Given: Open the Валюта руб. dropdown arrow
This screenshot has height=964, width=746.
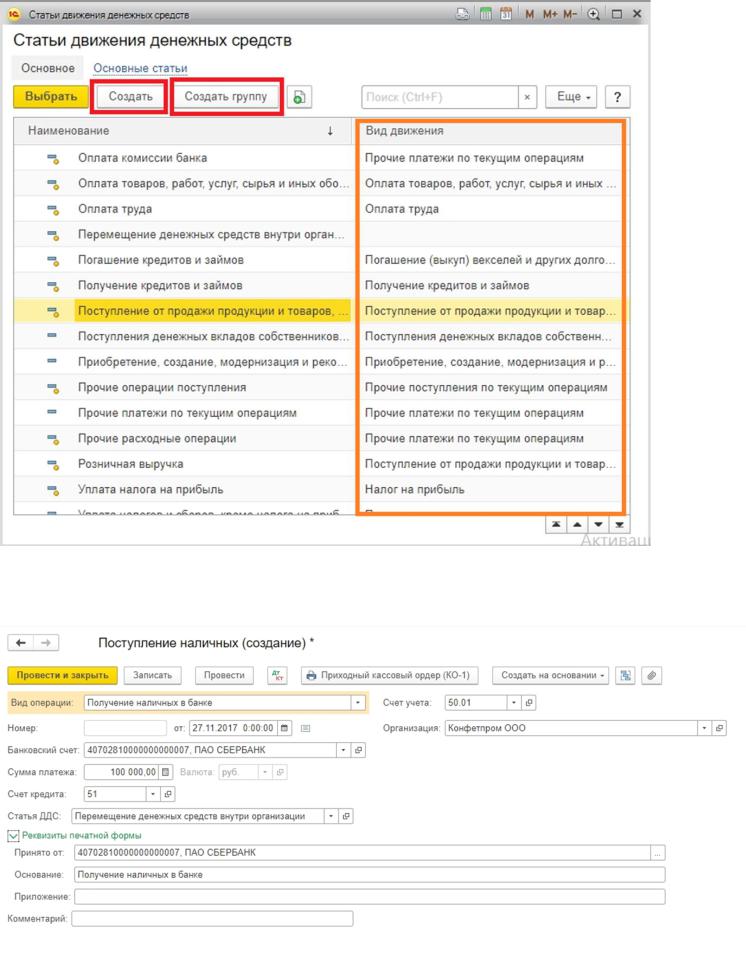Looking at the screenshot, I should 264,772.
